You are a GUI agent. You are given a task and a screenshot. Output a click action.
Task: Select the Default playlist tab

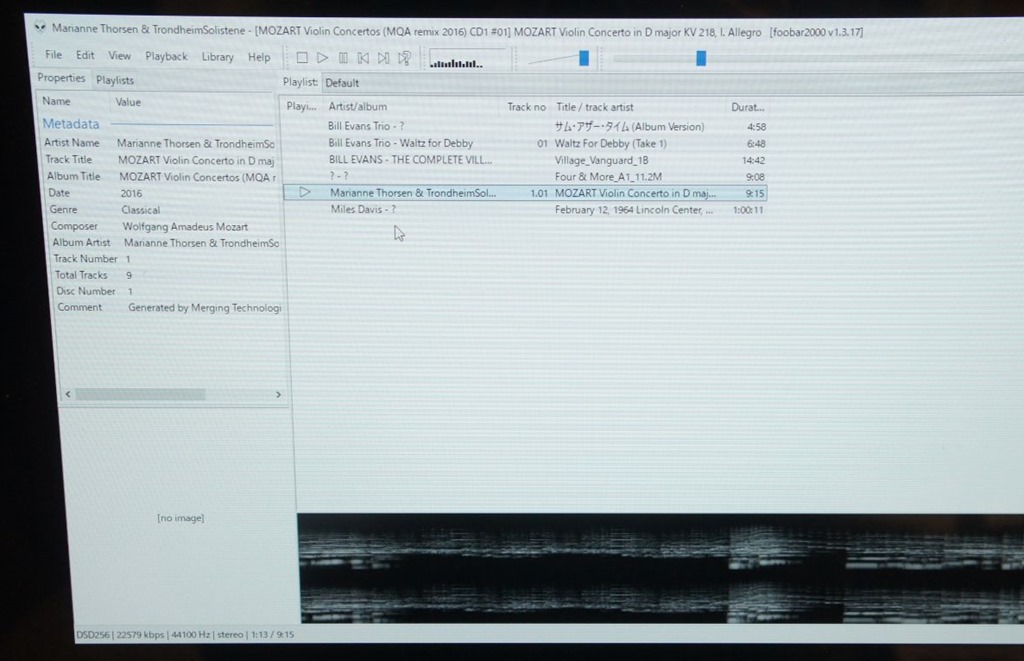tap(342, 83)
